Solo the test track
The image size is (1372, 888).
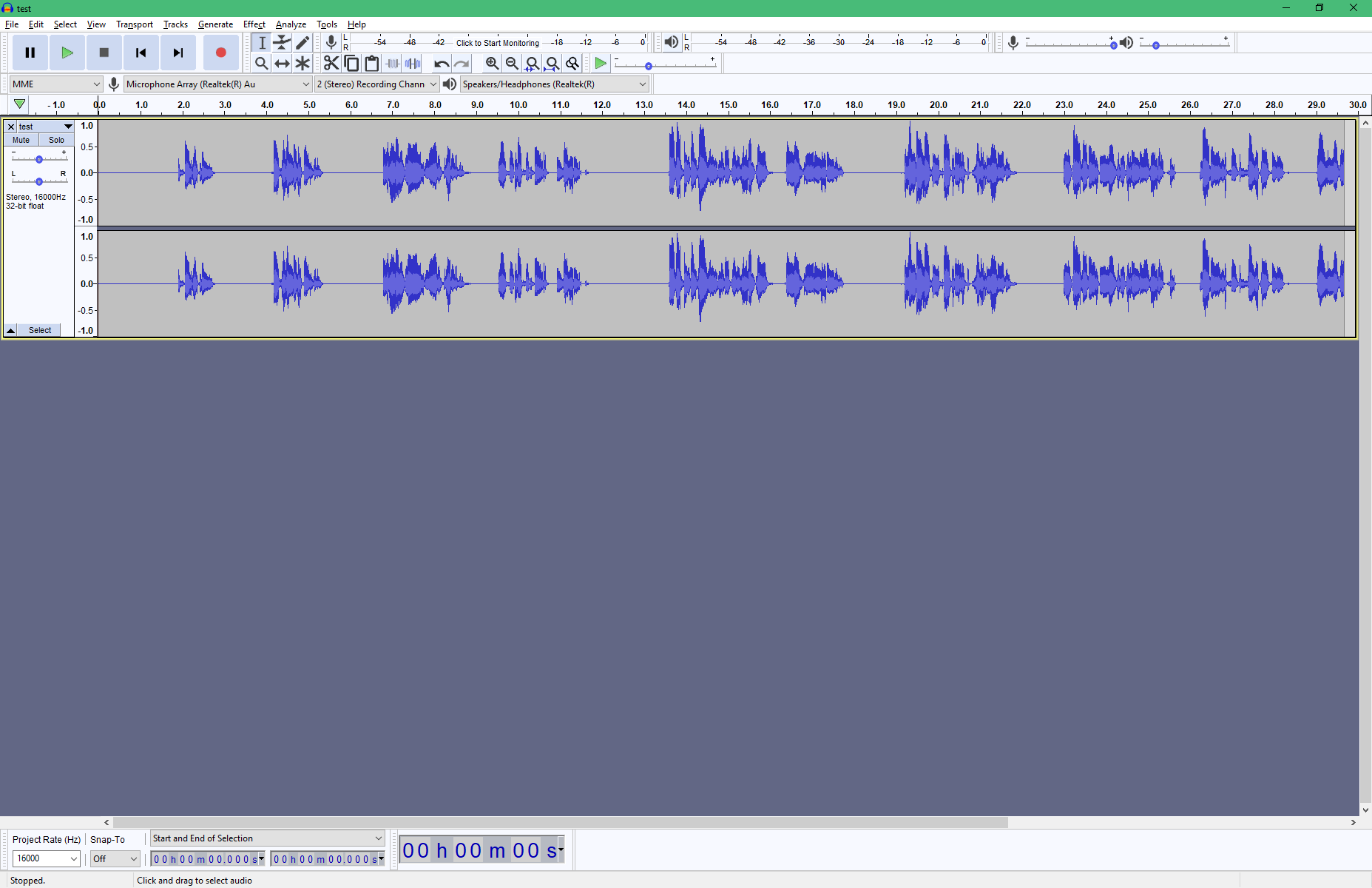click(x=56, y=140)
